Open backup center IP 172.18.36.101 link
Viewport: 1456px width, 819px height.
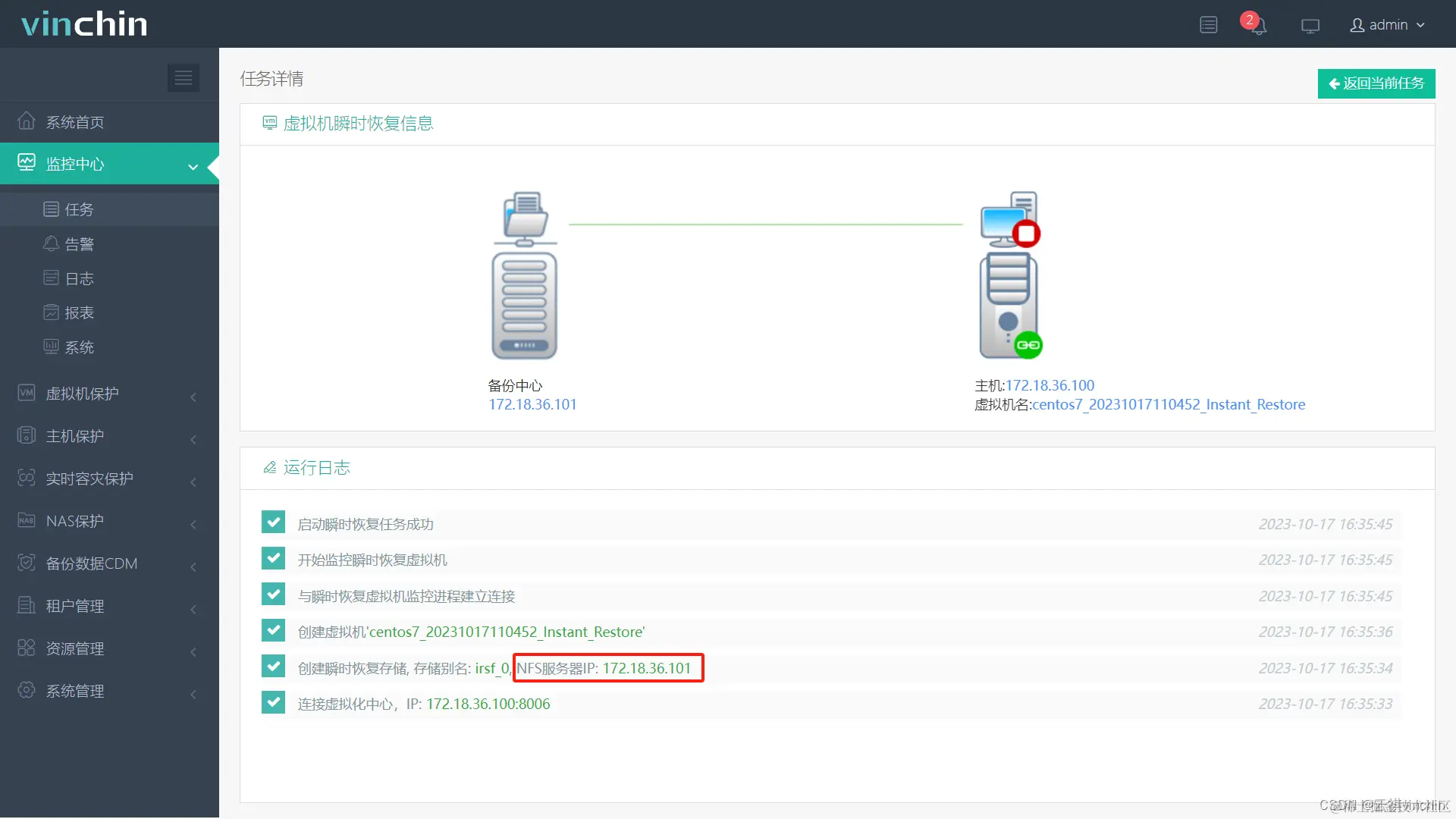(x=532, y=404)
